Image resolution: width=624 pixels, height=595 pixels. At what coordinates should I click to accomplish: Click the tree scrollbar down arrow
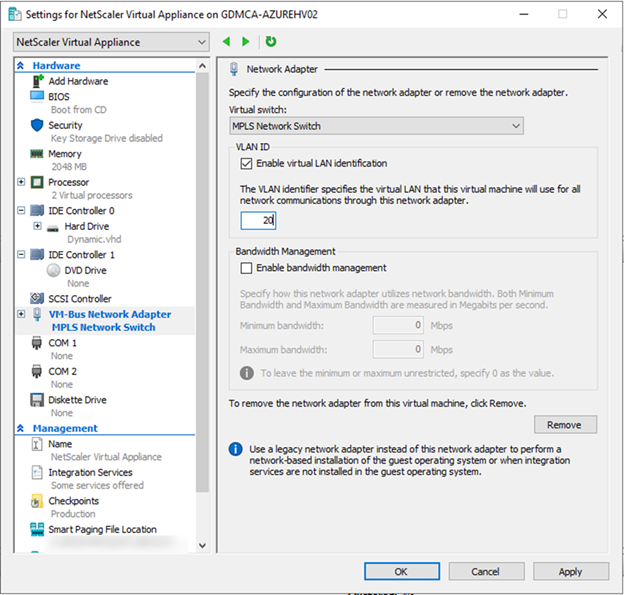pyautogui.click(x=203, y=545)
